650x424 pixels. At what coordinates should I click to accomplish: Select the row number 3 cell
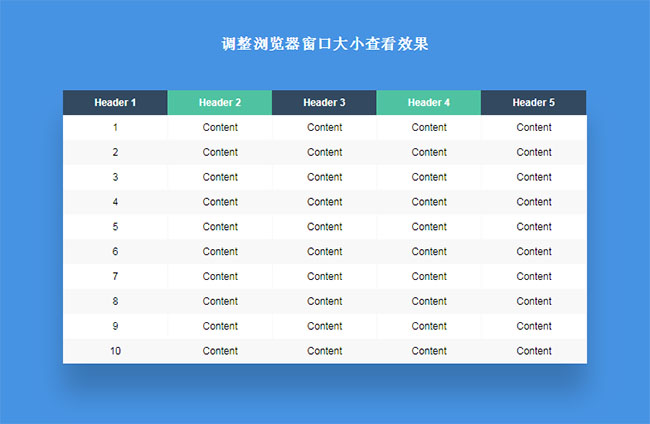[115, 177]
